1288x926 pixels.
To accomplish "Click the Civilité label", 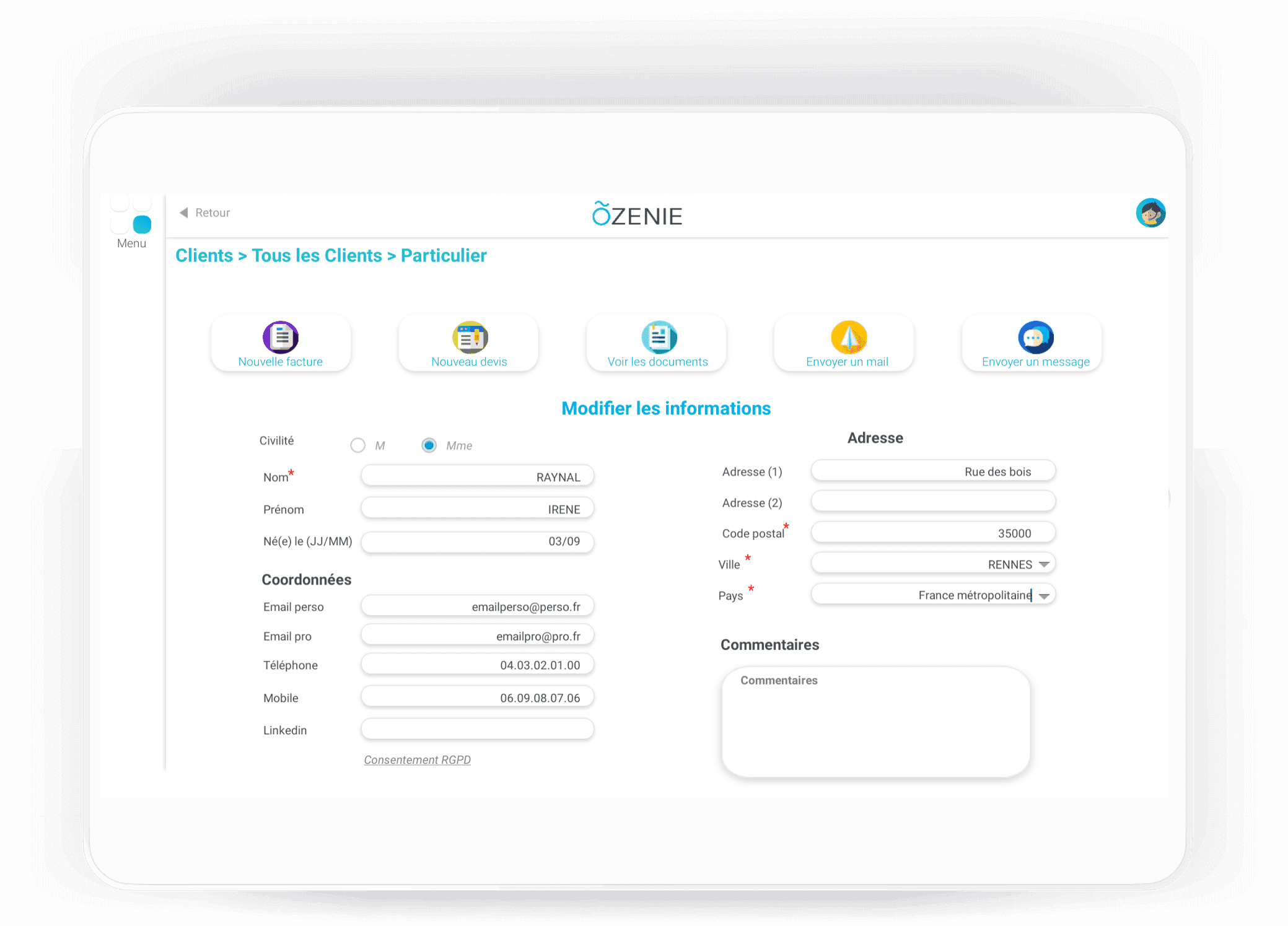I will pos(276,440).
